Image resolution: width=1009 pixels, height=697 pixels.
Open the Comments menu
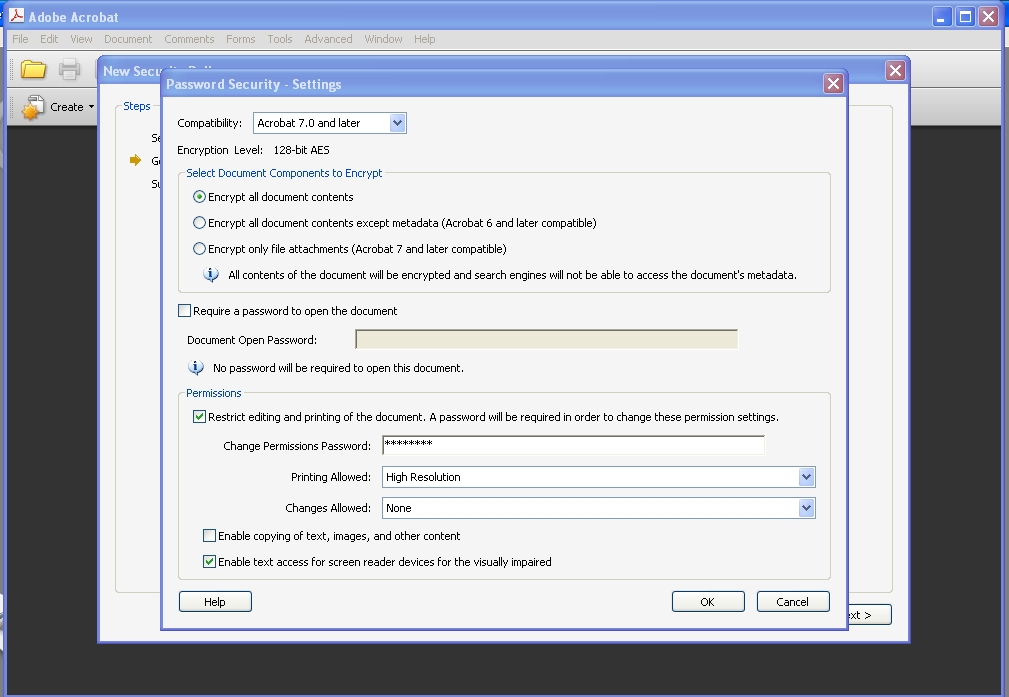(x=189, y=39)
